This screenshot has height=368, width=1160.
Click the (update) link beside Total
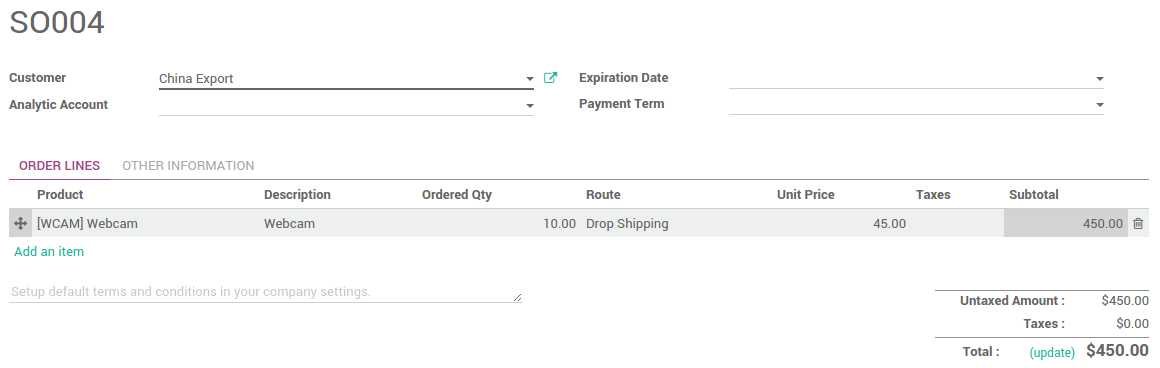[1051, 352]
